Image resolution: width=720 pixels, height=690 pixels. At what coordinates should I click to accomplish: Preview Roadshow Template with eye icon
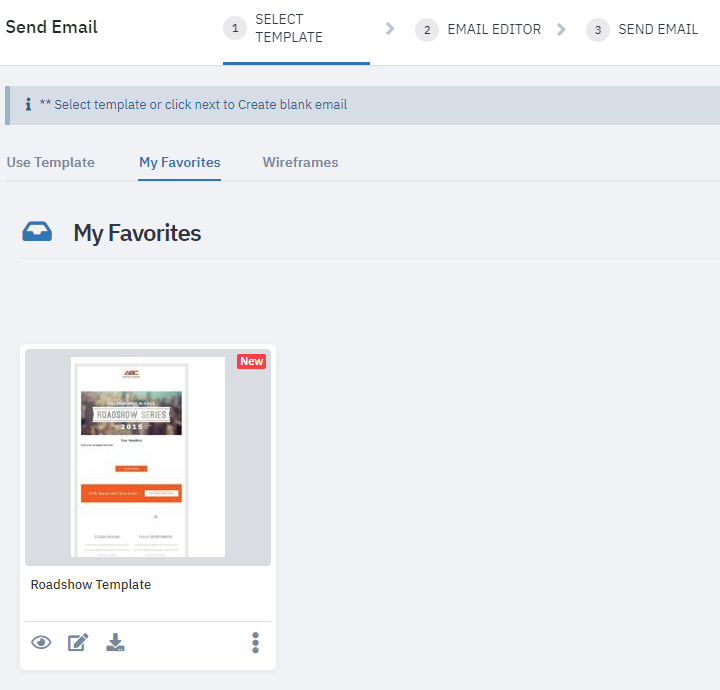click(41, 642)
